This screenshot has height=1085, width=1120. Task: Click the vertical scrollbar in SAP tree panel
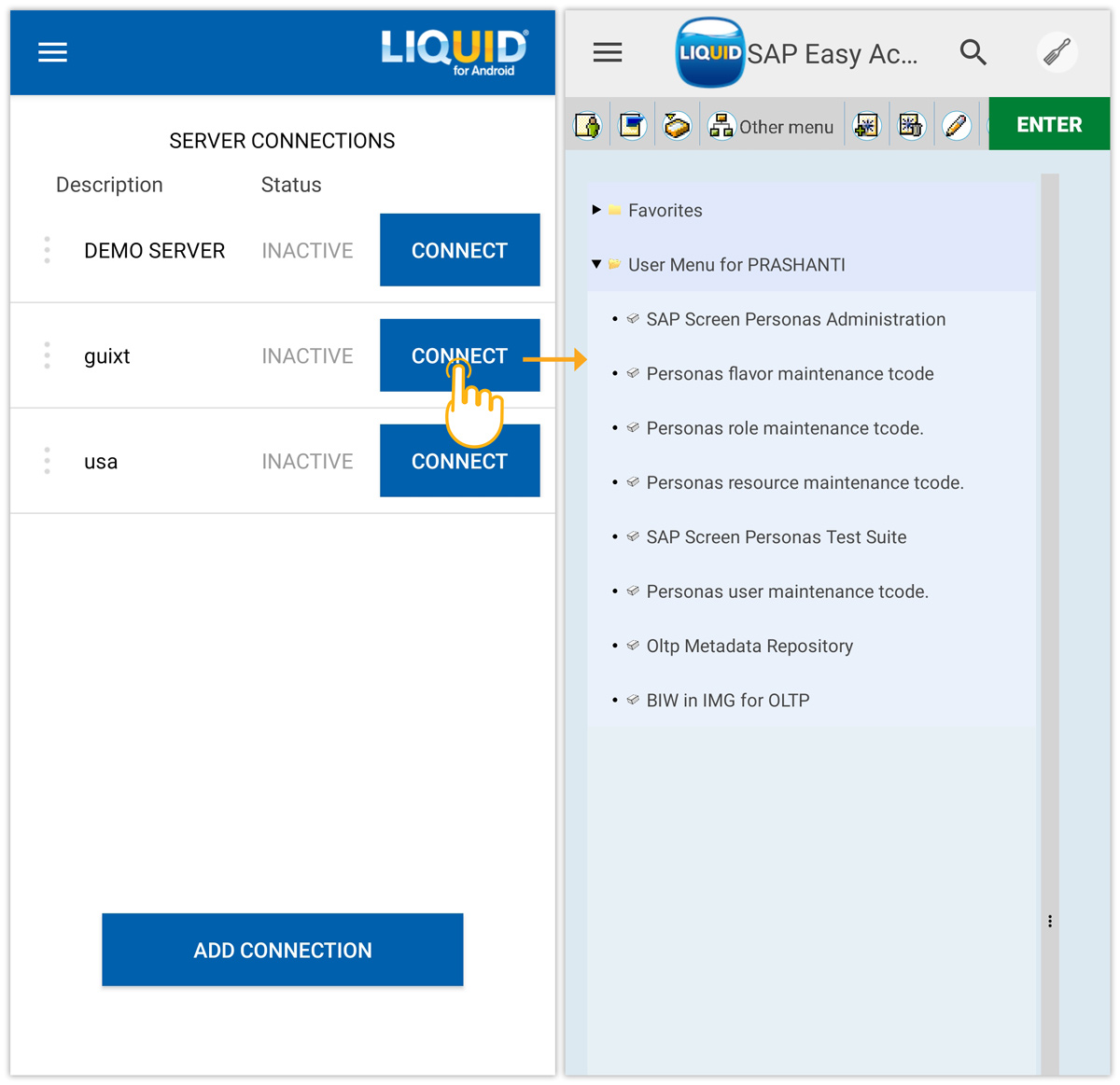tap(1050, 624)
